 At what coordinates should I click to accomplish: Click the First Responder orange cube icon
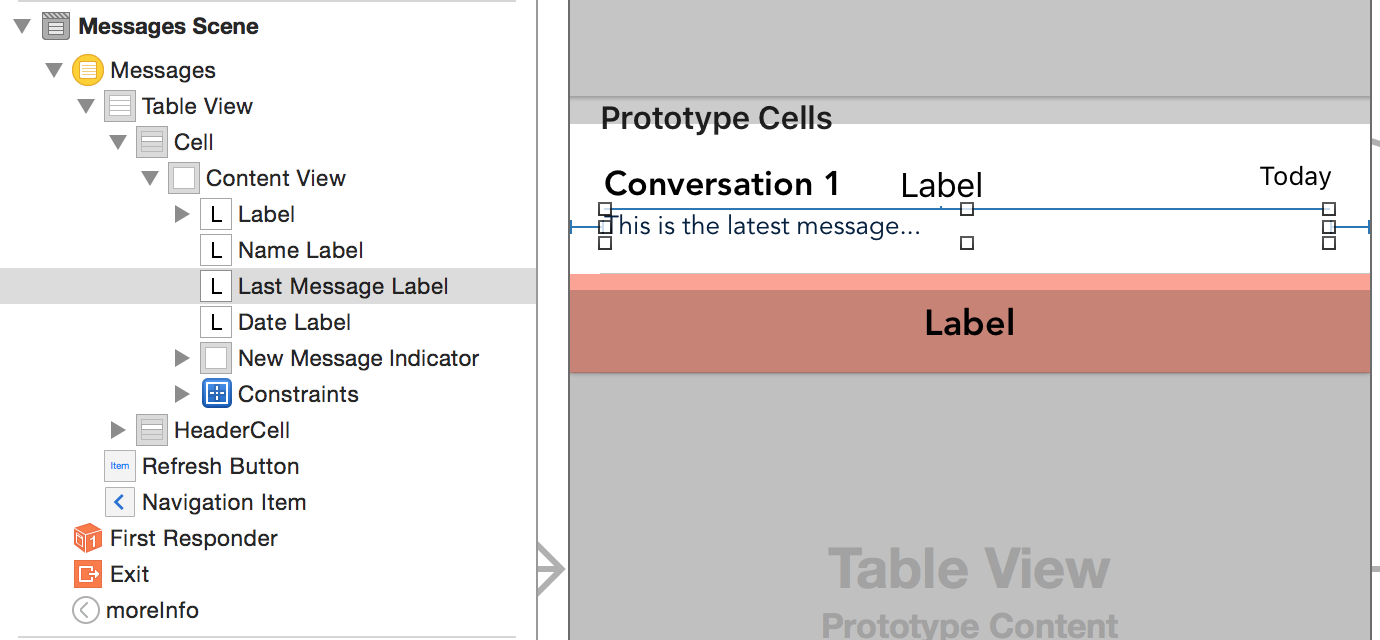[88, 538]
